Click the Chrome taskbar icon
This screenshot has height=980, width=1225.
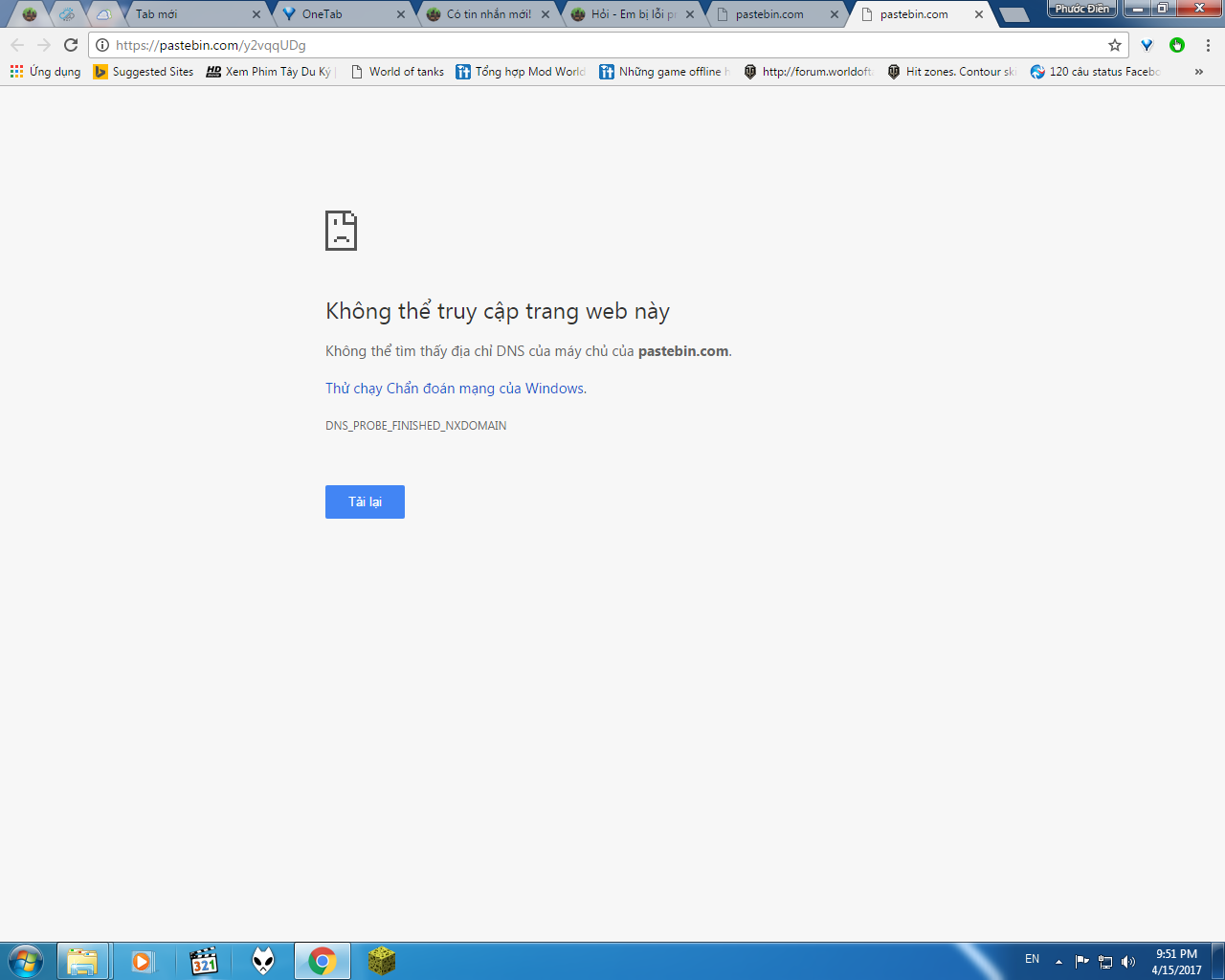323,961
